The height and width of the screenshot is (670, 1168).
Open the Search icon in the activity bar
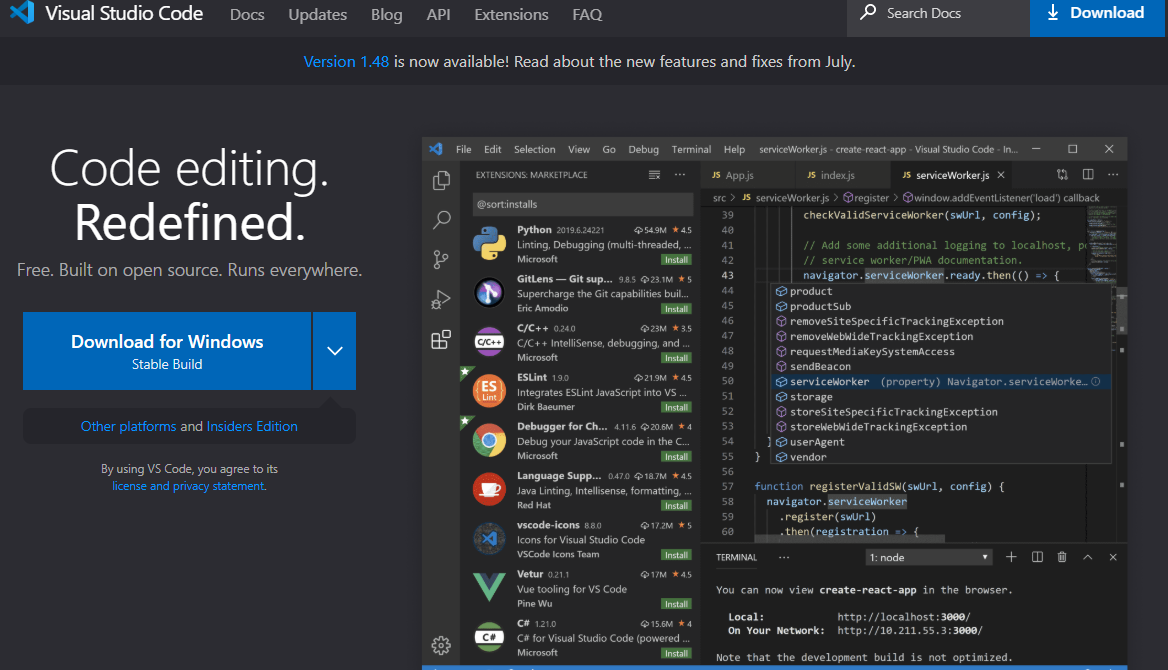coord(442,220)
